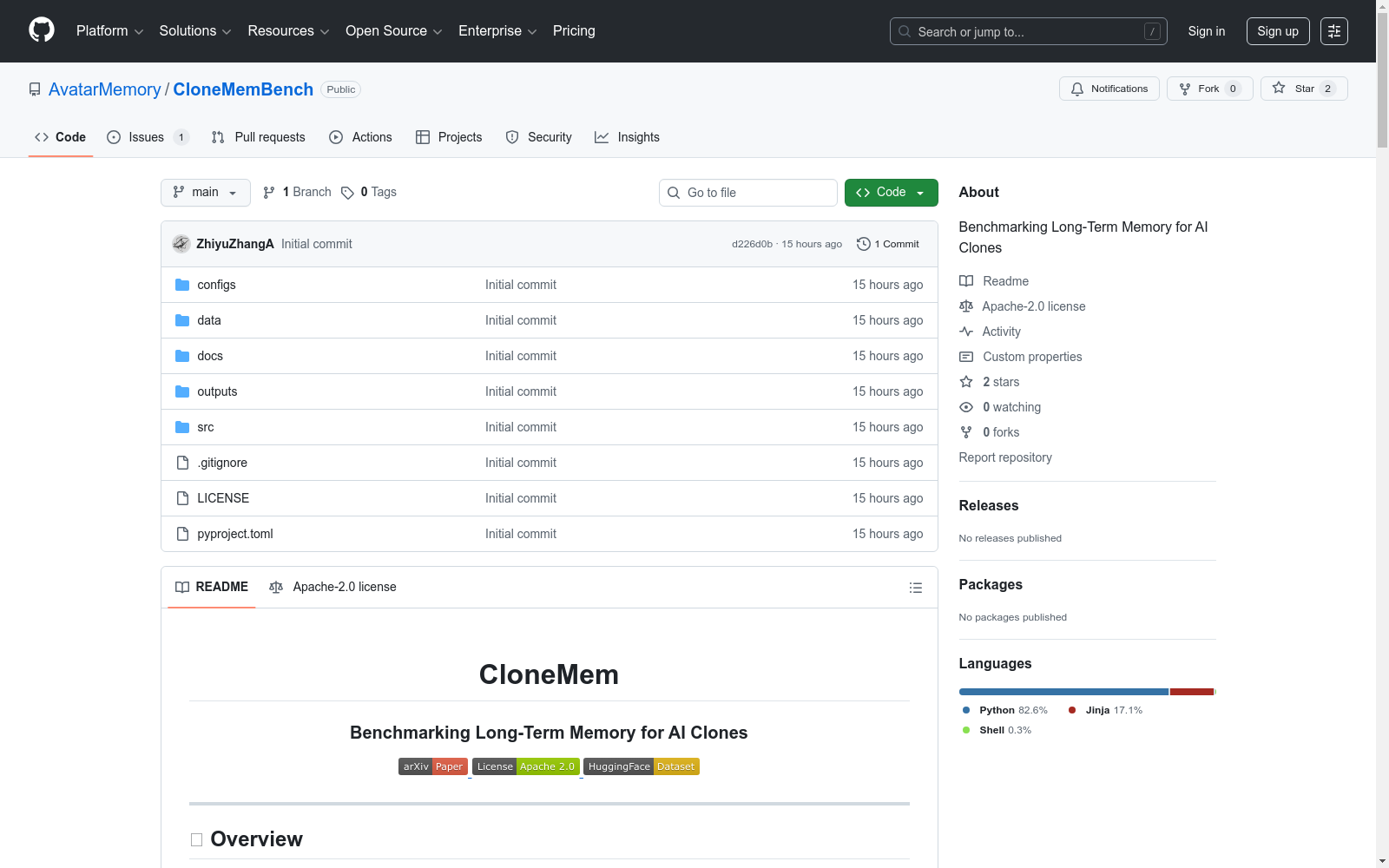Open the main branch selector dropdown
Viewport: 1389px width, 868px height.
click(x=206, y=193)
